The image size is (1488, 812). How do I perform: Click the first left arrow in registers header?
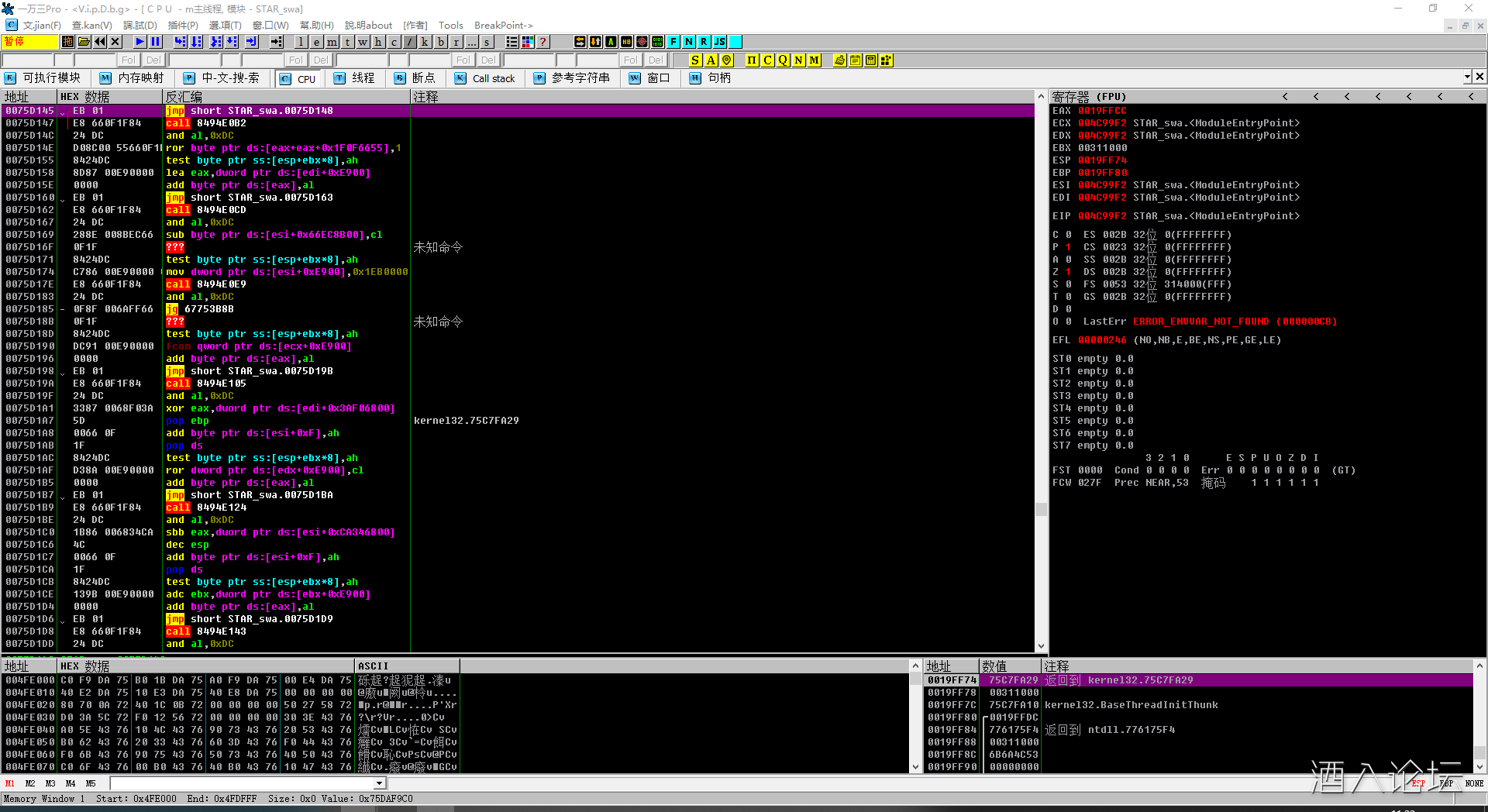(x=1285, y=97)
